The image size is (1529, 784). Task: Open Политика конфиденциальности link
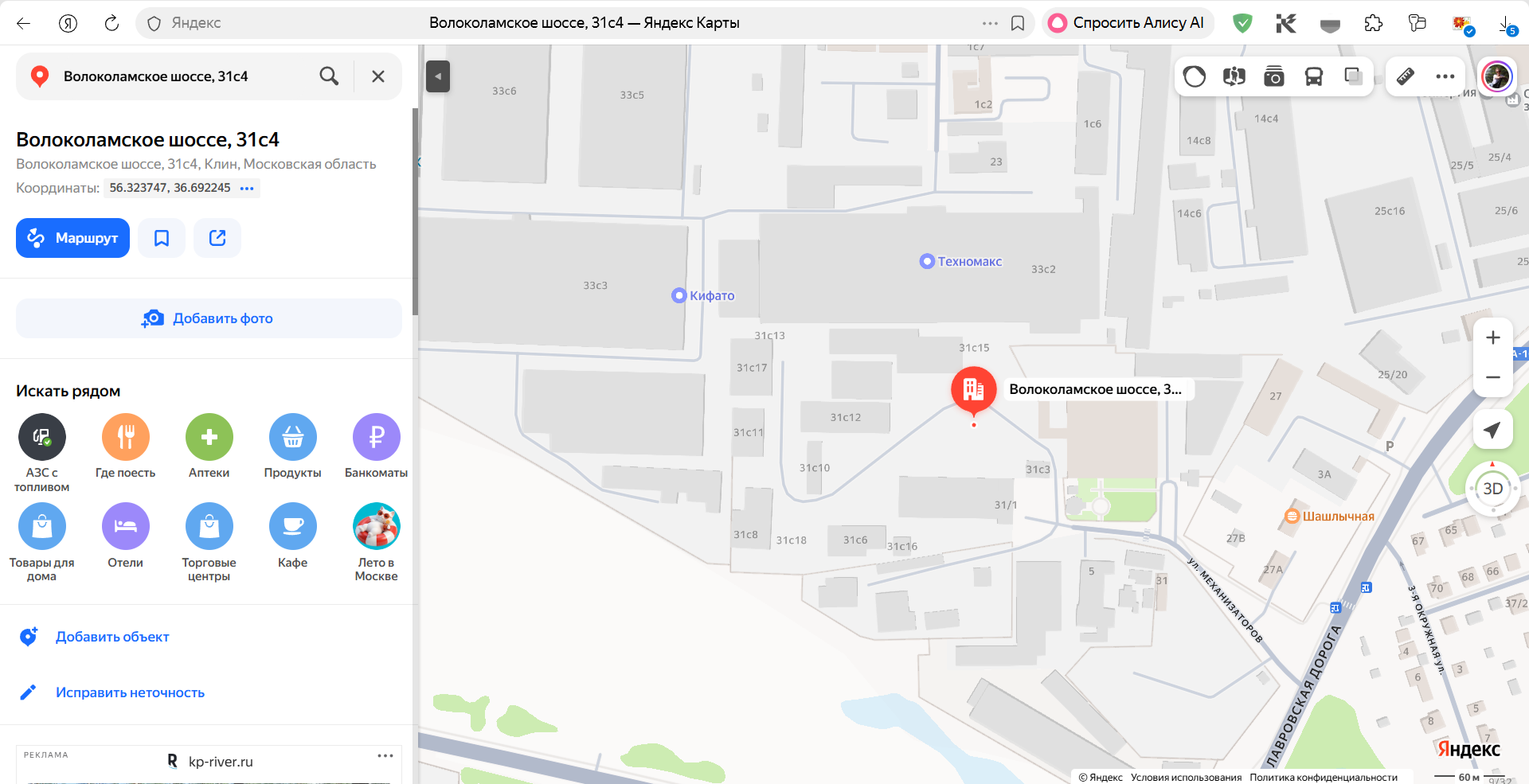pos(1324,778)
